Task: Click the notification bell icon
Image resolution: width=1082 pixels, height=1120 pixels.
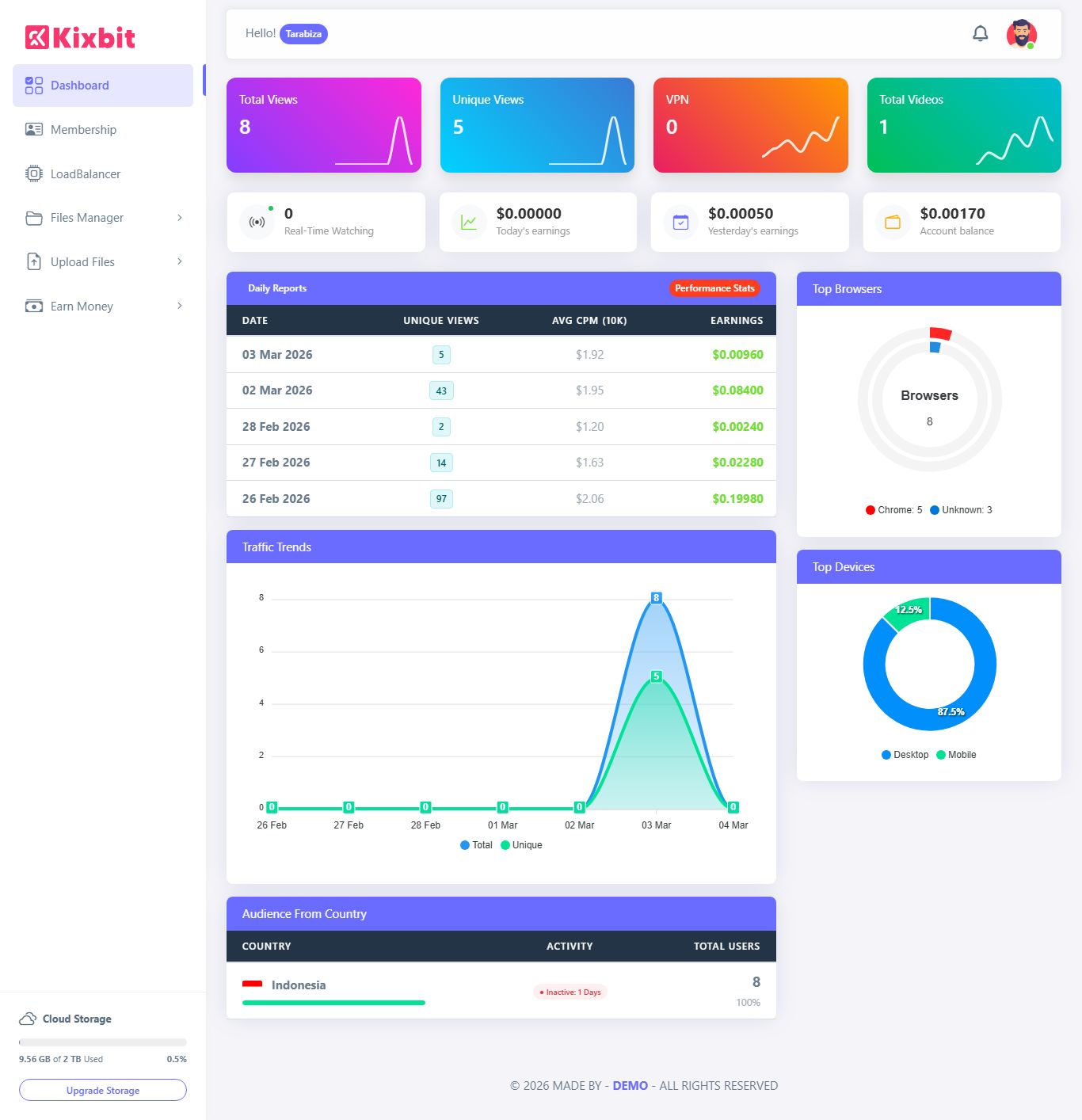Action: [980, 33]
